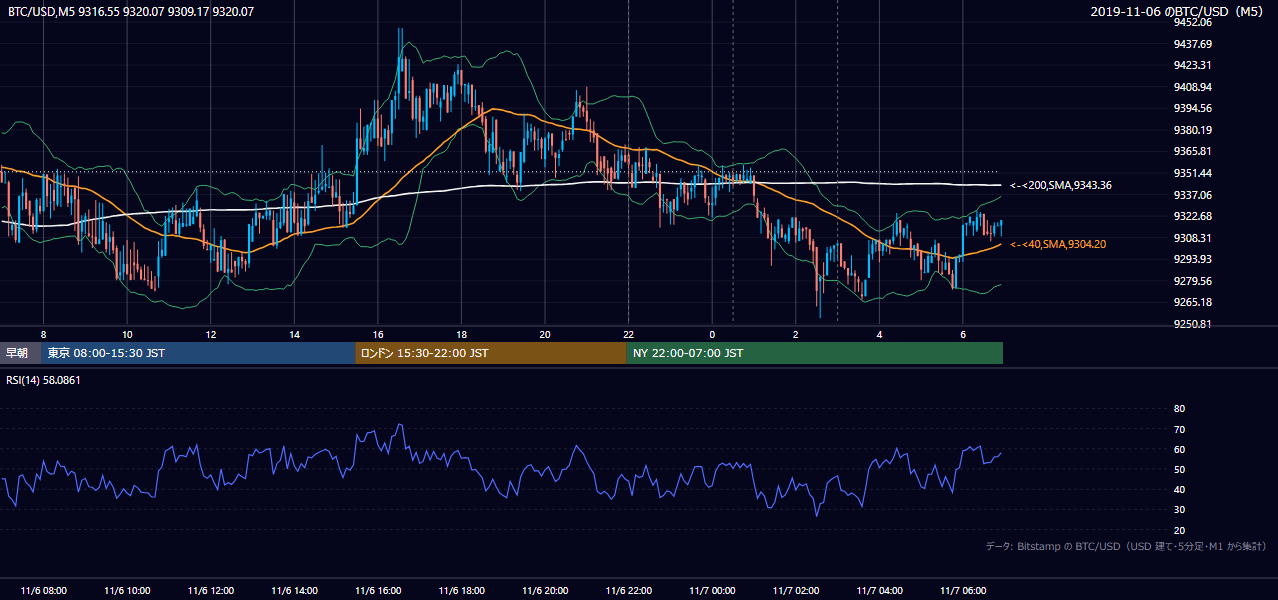The image size is (1278, 600).
Task: Click price axis value 9365.81
Action: click(x=1192, y=151)
